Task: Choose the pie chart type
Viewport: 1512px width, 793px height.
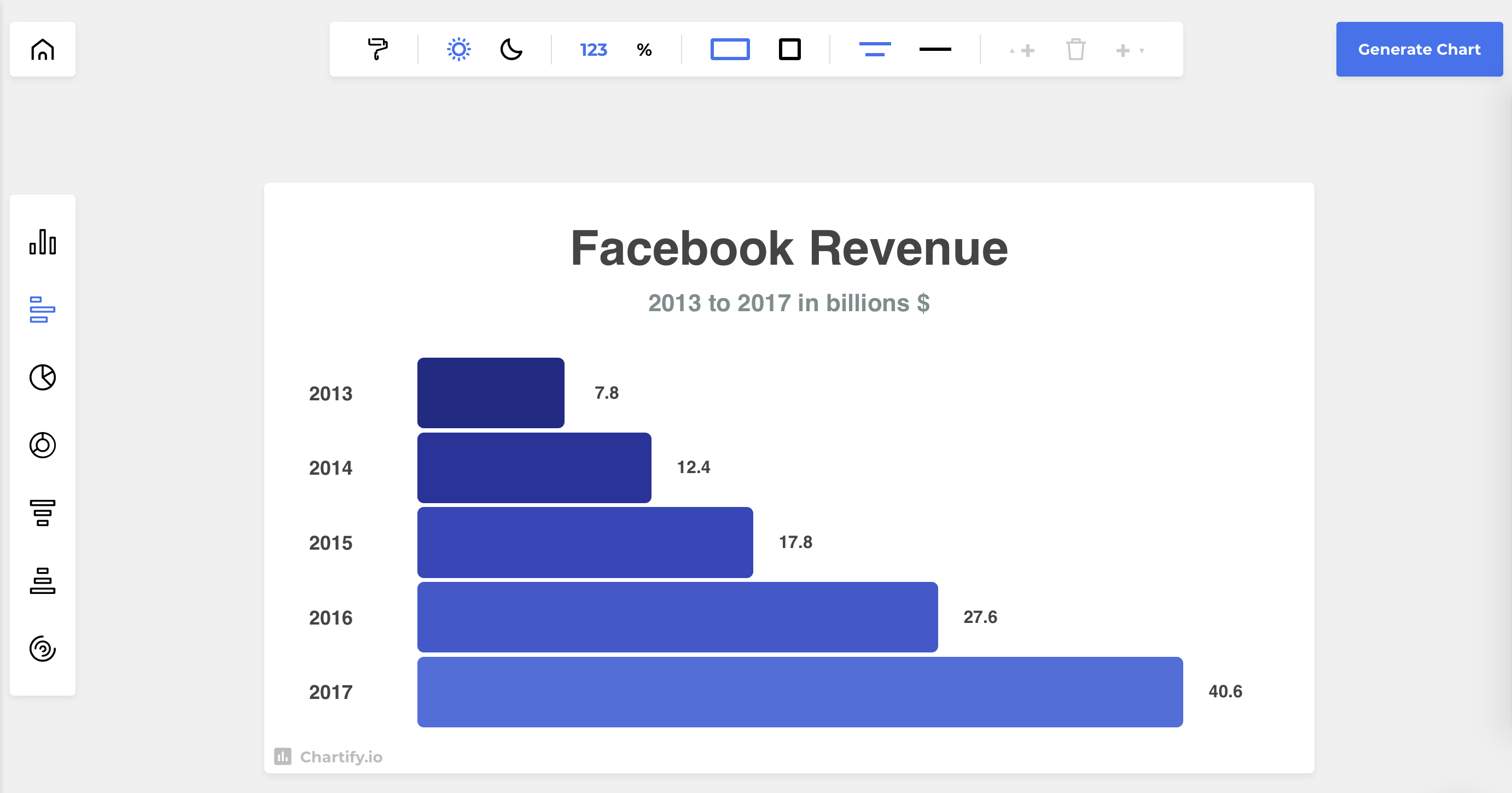Action: tap(42, 377)
